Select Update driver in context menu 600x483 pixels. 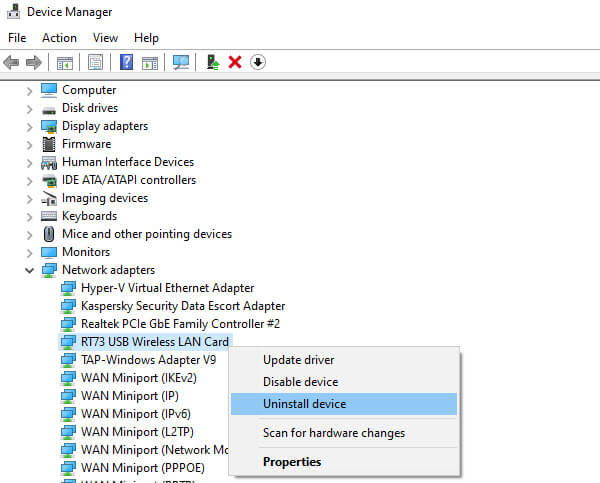point(298,360)
